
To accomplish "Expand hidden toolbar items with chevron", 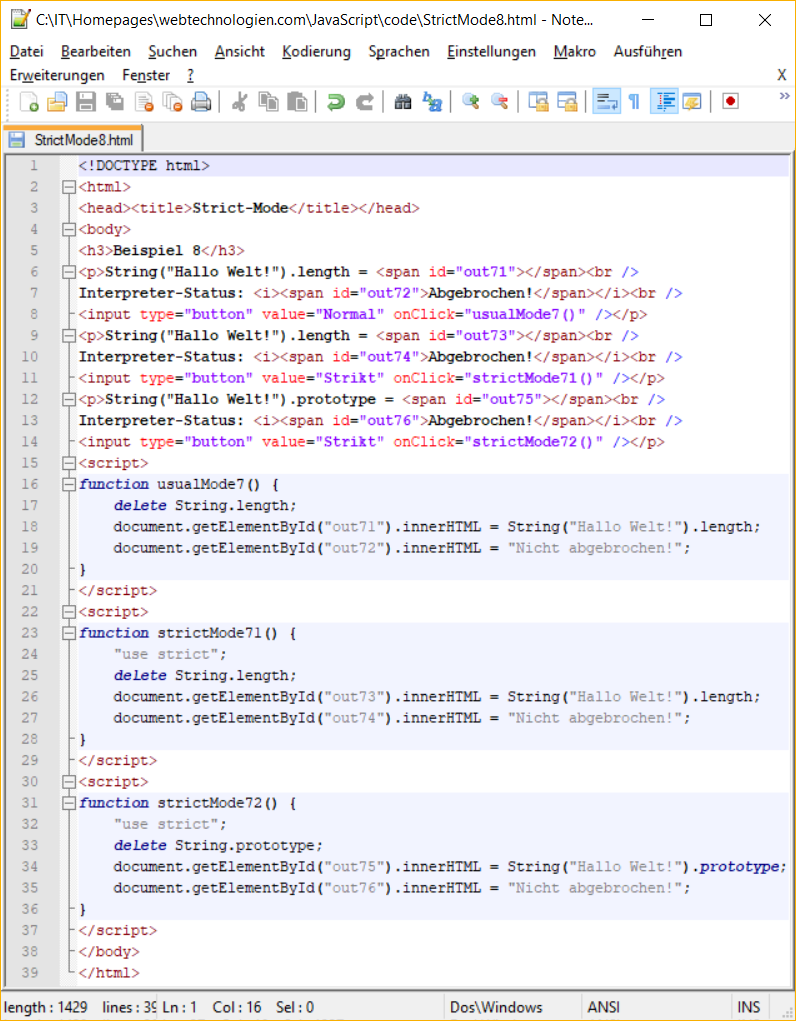I will pos(784,96).
